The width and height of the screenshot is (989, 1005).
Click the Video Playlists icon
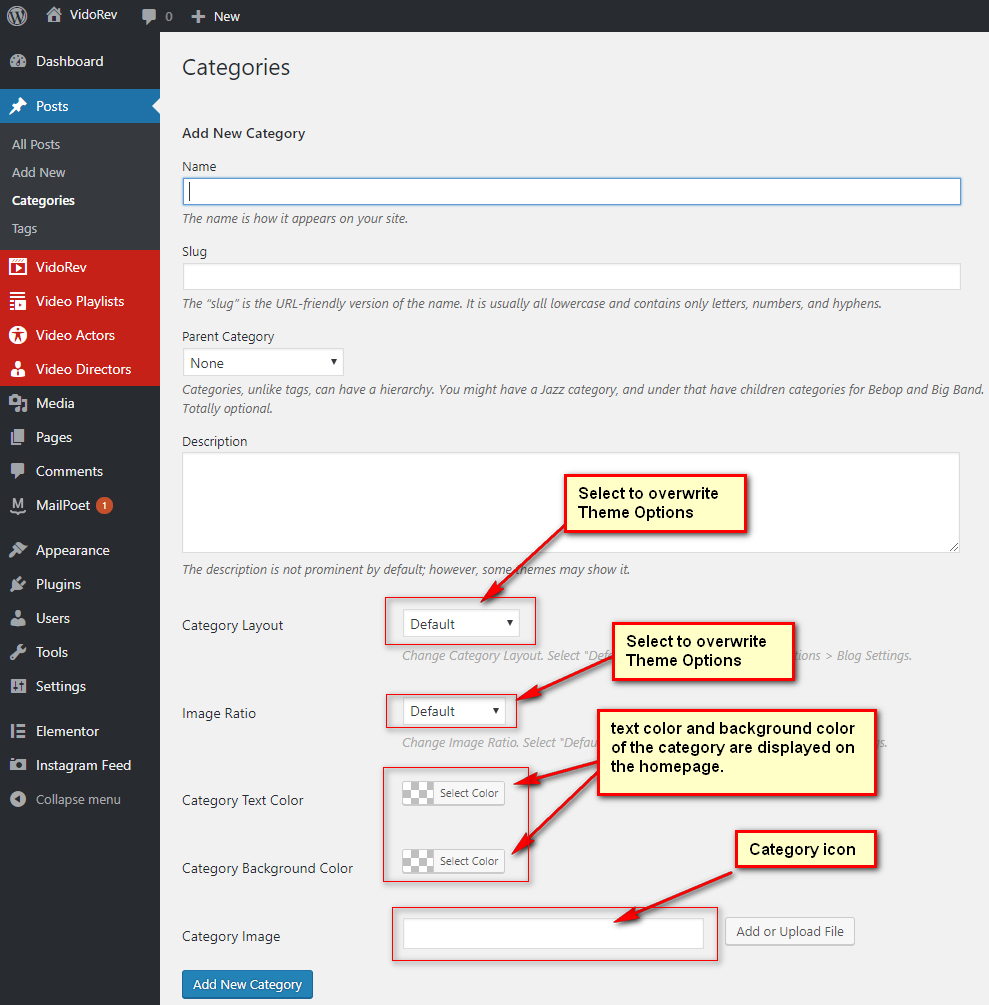(18, 301)
